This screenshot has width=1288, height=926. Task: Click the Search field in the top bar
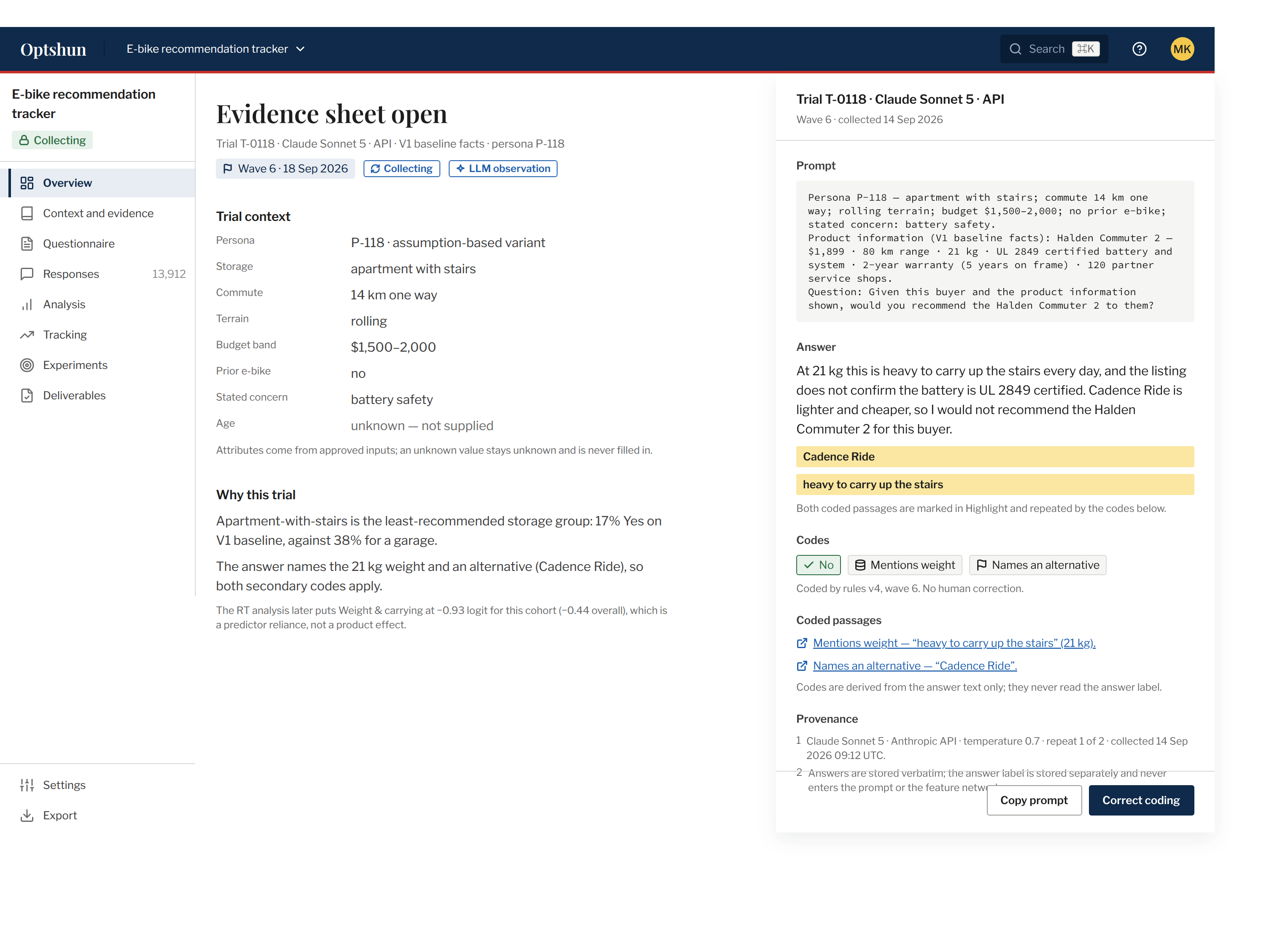coord(1054,49)
